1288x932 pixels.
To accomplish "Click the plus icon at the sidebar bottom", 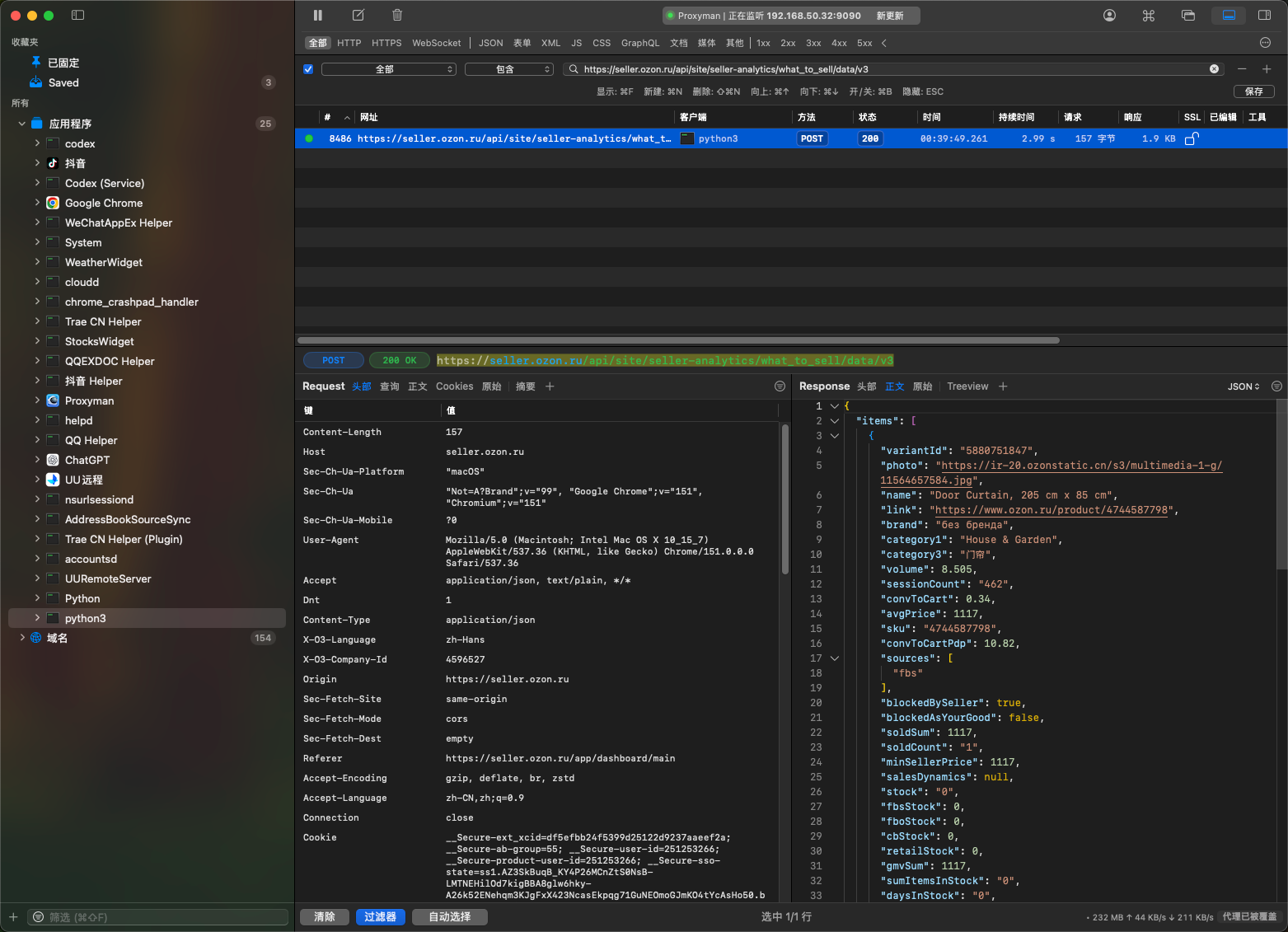I will click(x=13, y=916).
